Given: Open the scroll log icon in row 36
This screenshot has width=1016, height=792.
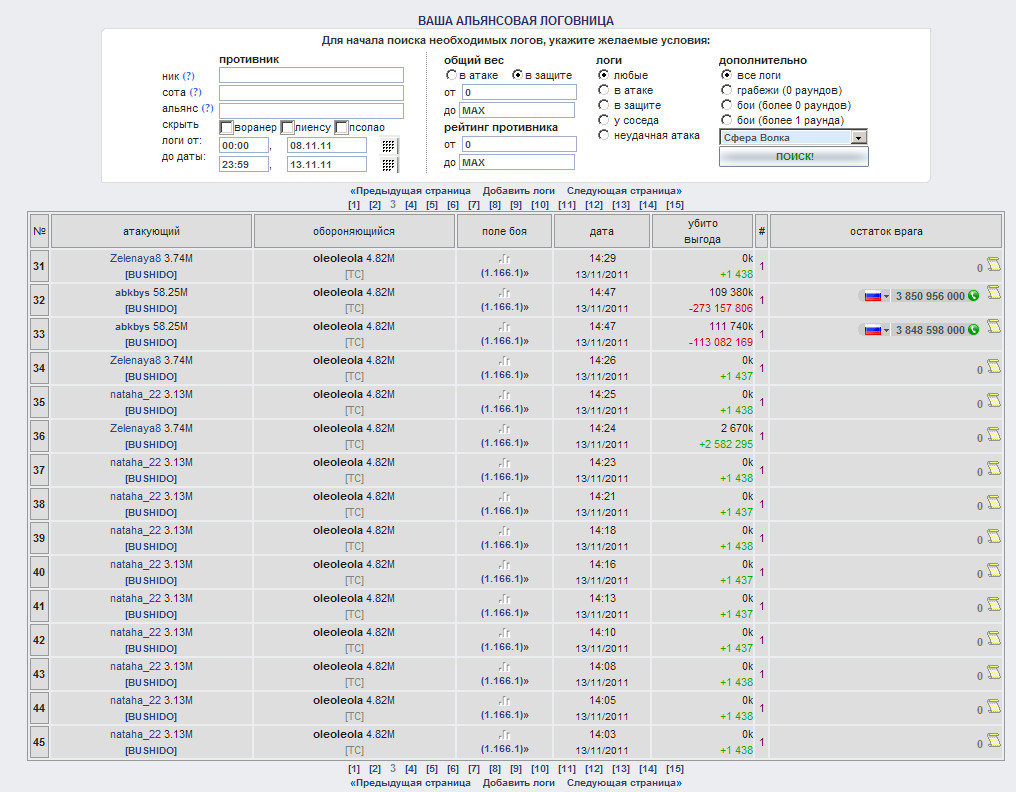Looking at the screenshot, I should click(994, 434).
